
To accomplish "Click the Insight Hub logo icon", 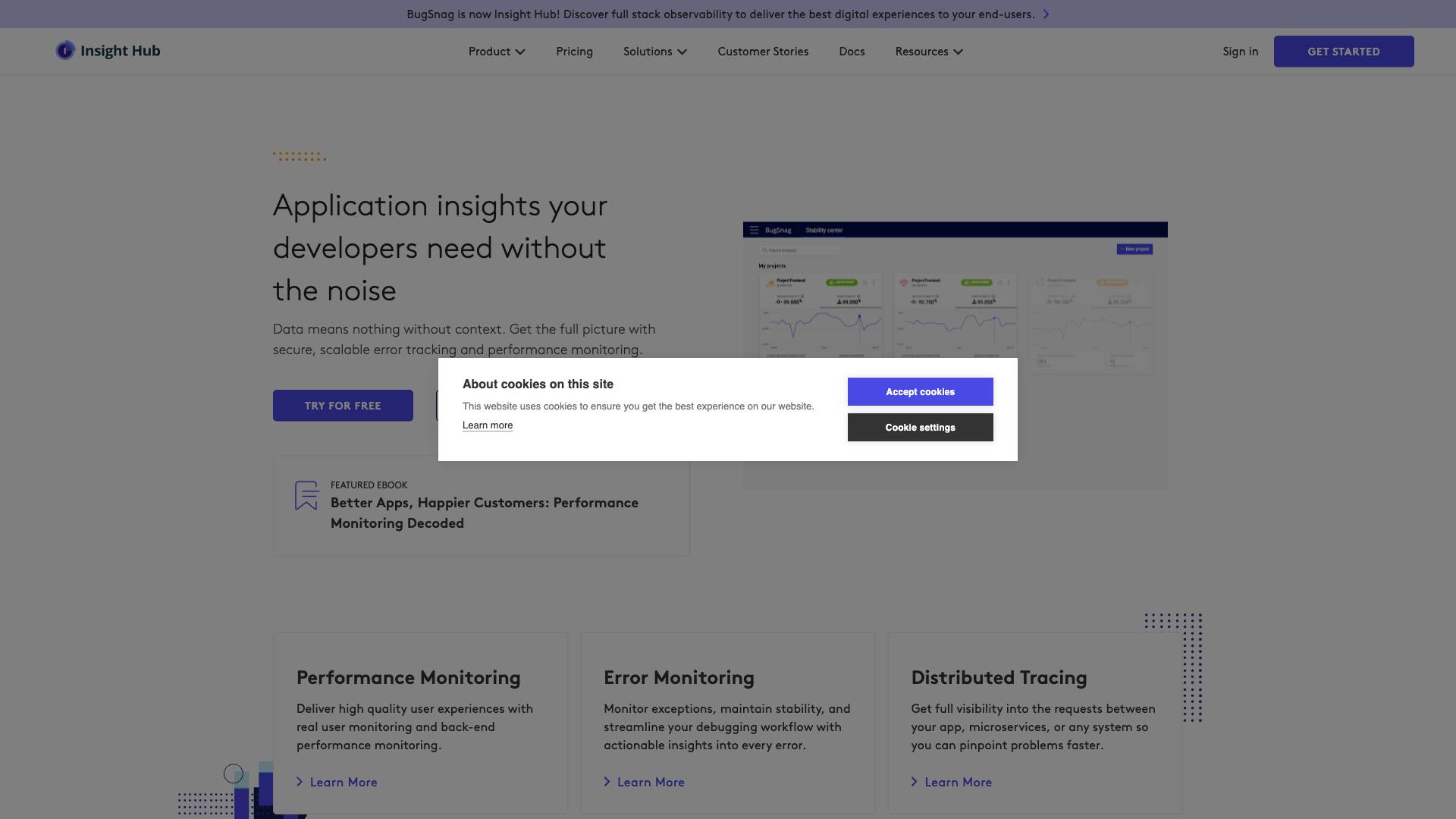I will click(x=65, y=51).
